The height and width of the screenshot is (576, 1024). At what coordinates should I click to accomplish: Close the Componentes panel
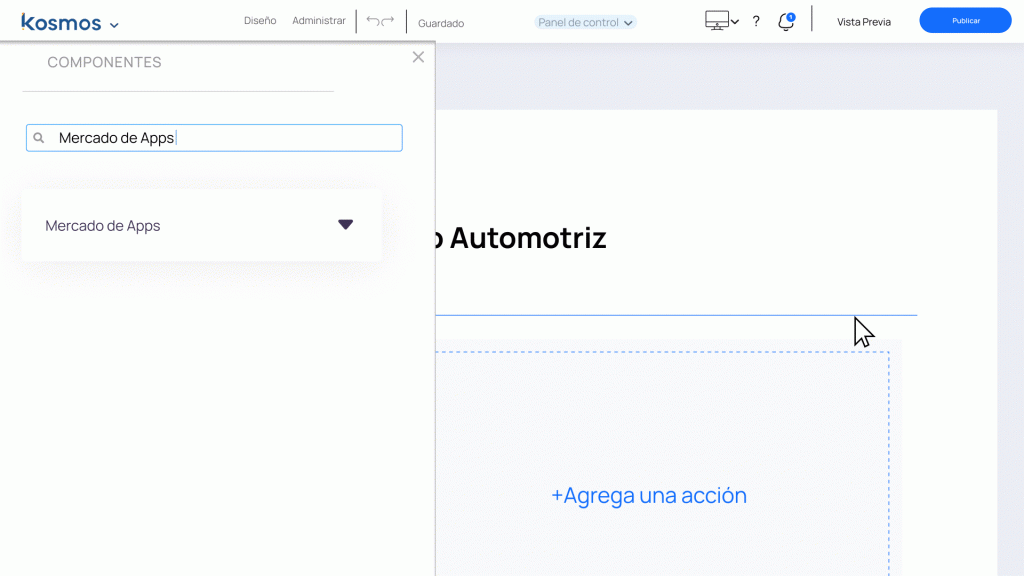click(x=419, y=57)
